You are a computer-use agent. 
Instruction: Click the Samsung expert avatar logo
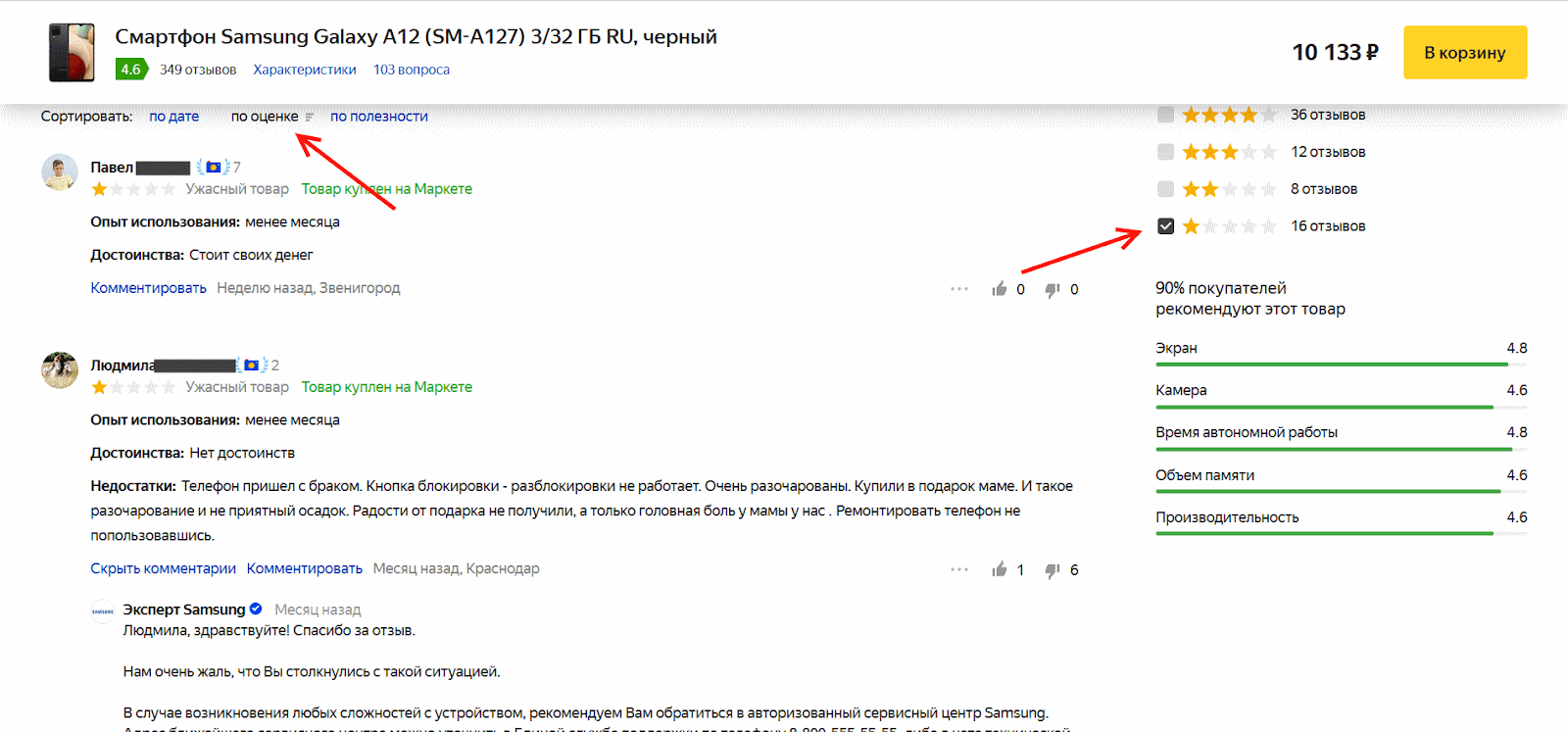103,610
